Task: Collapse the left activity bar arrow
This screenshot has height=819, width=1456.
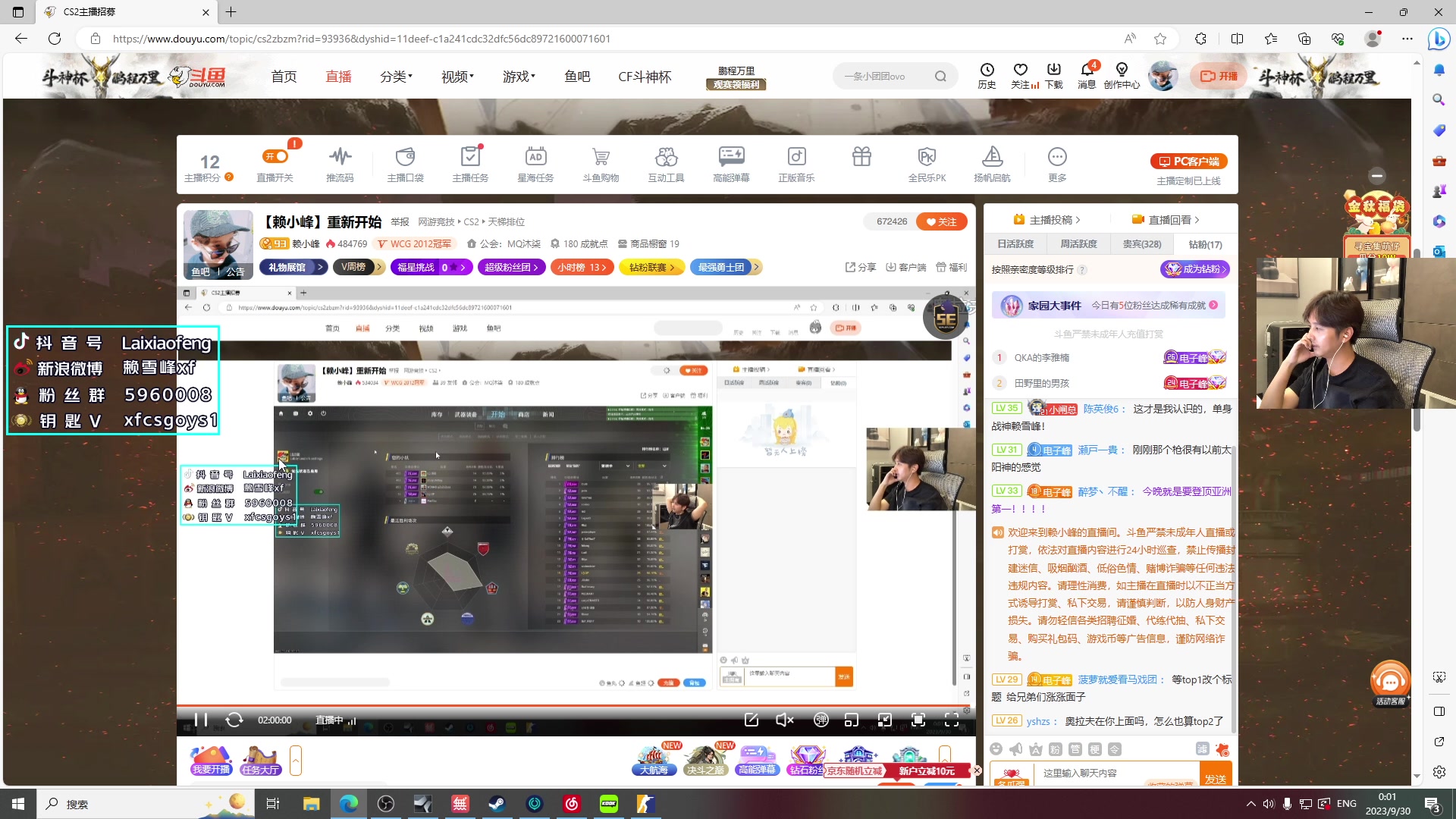Action: click(296, 761)
